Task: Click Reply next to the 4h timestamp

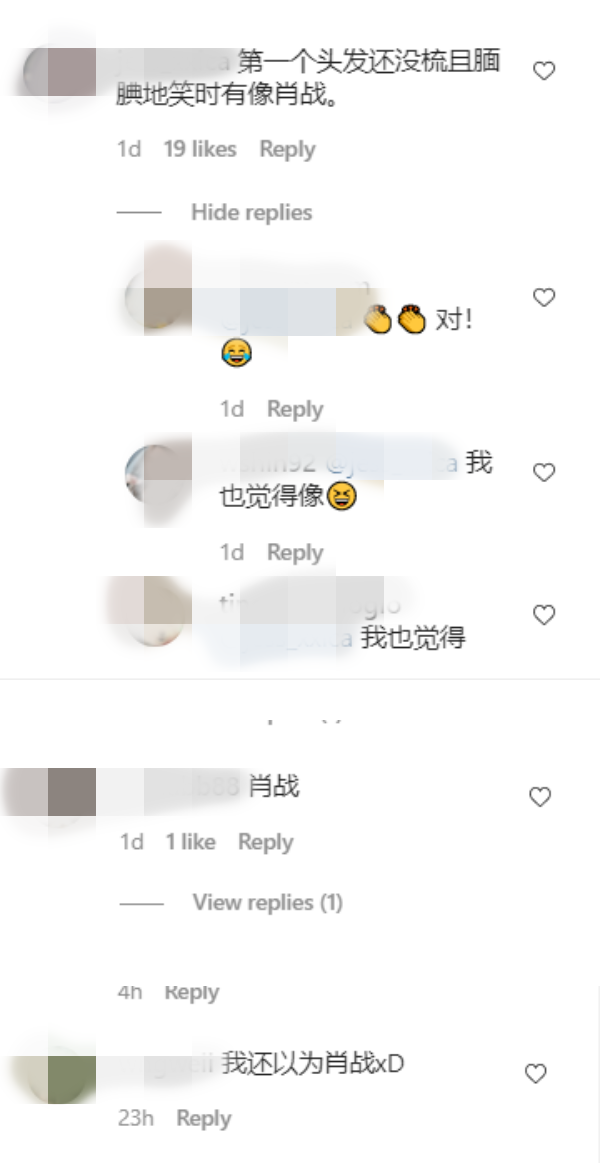Action: 191,992
